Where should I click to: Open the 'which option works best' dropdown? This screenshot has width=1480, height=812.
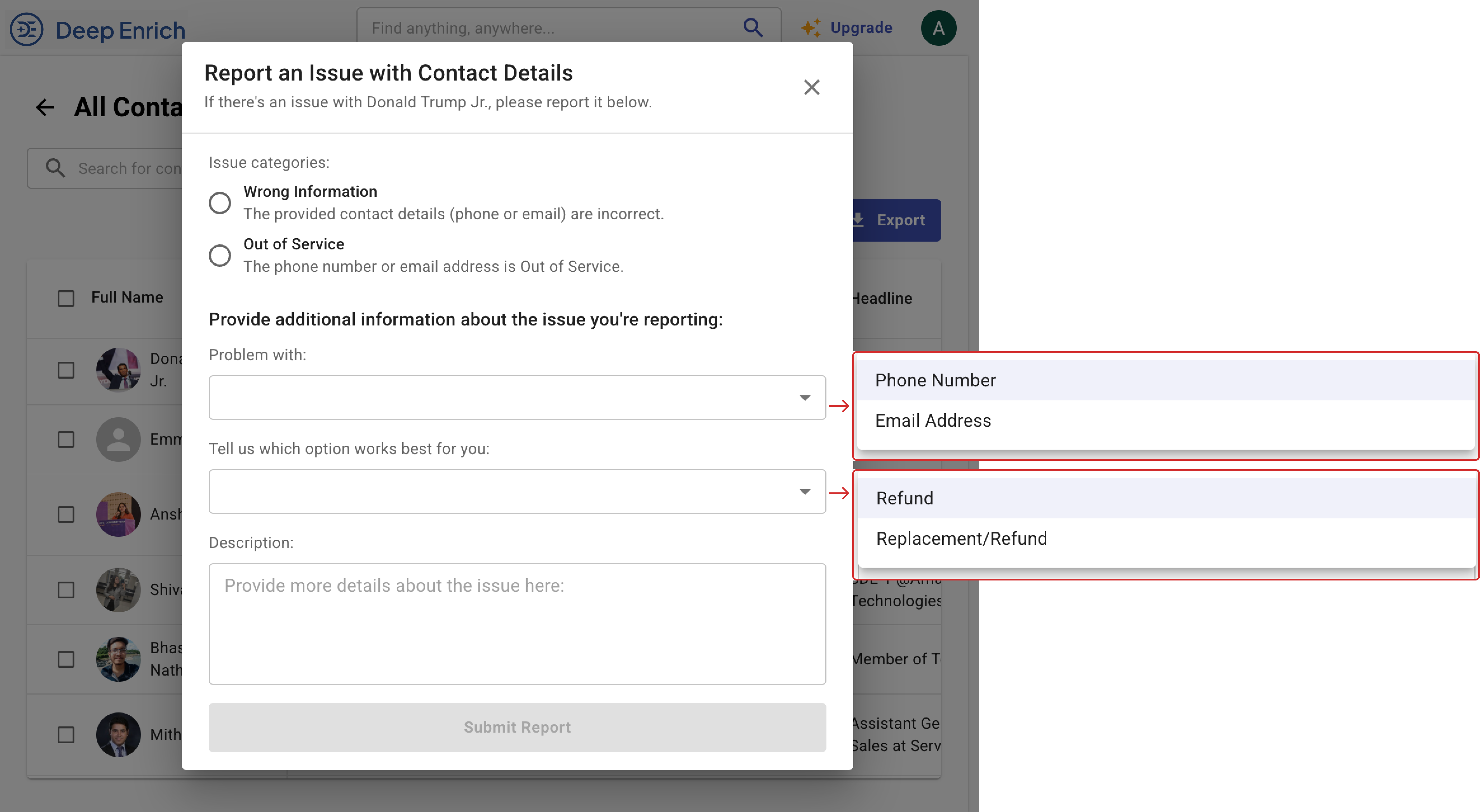coord(517,492)
